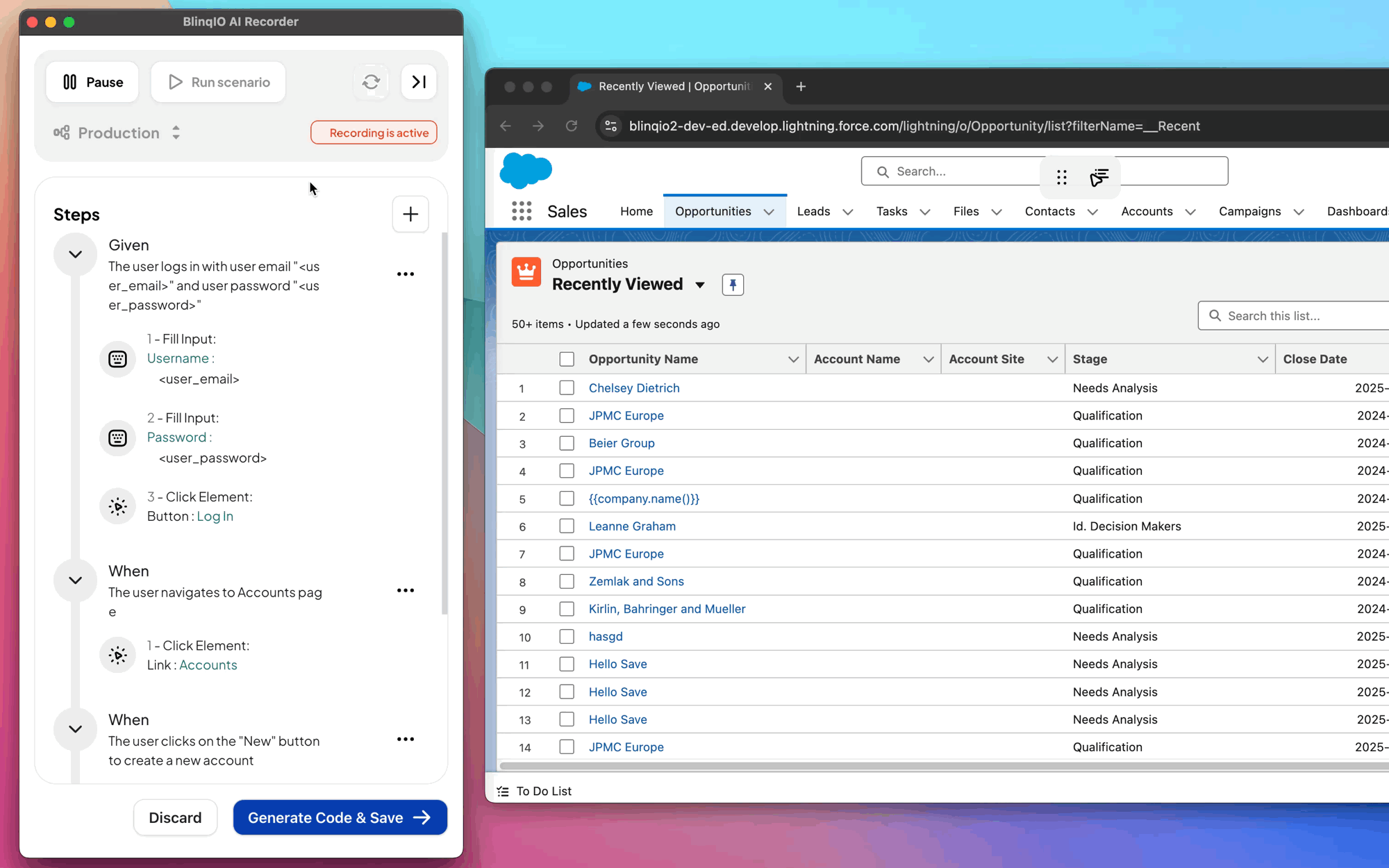Reload the browser page
Image resolution: width=1389 pixels, height=868 pixels.
tap(572, 126)
